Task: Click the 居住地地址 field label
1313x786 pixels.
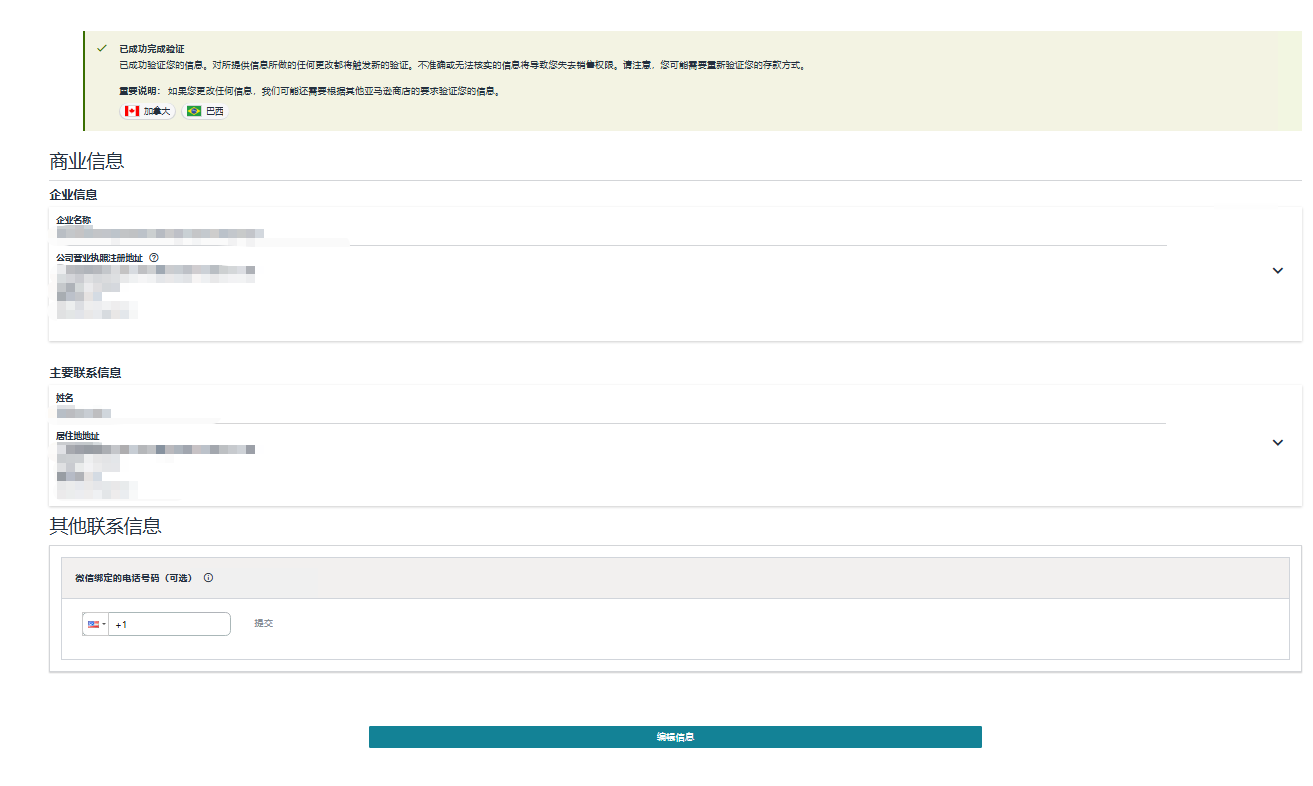Action: coord(78,436)
